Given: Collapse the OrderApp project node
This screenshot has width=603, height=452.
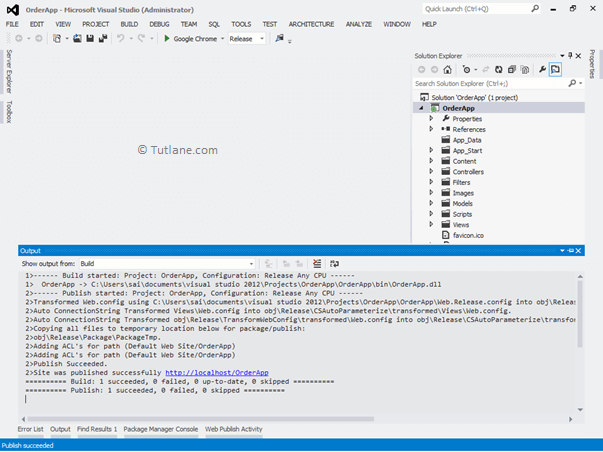Looking at the screenshot, I should tap(421, 108).
